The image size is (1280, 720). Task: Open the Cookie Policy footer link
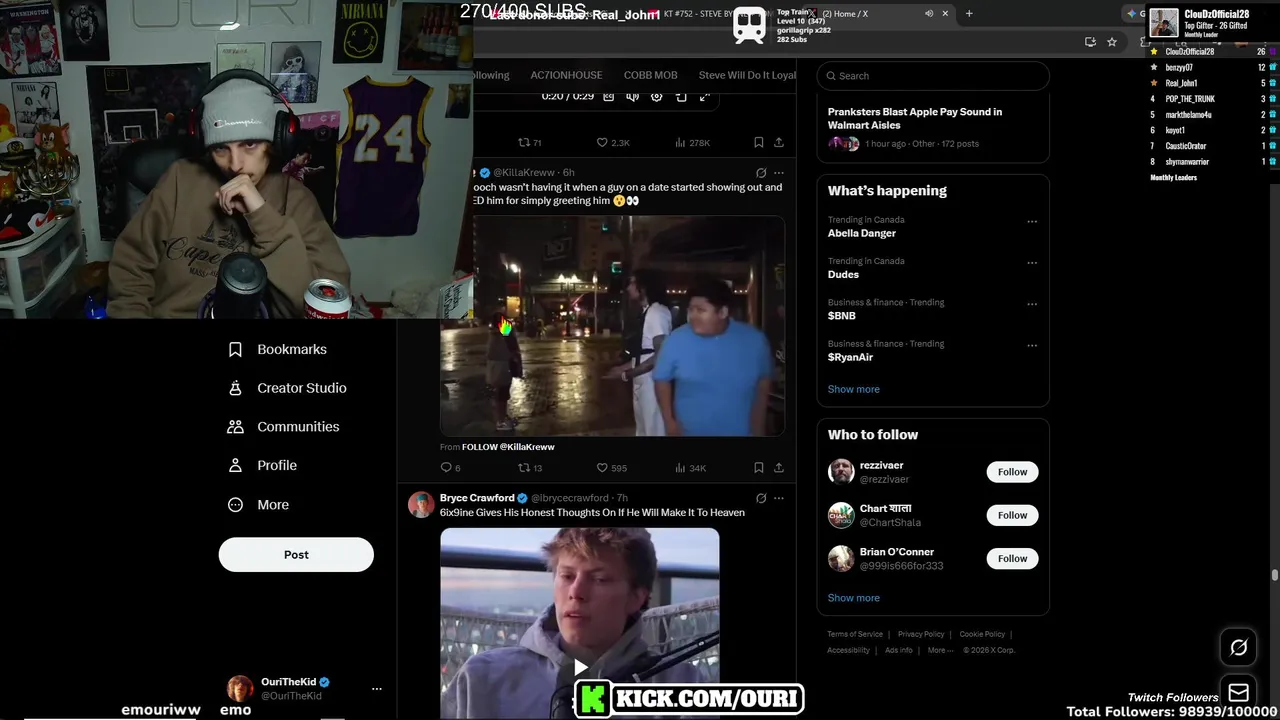982,634
